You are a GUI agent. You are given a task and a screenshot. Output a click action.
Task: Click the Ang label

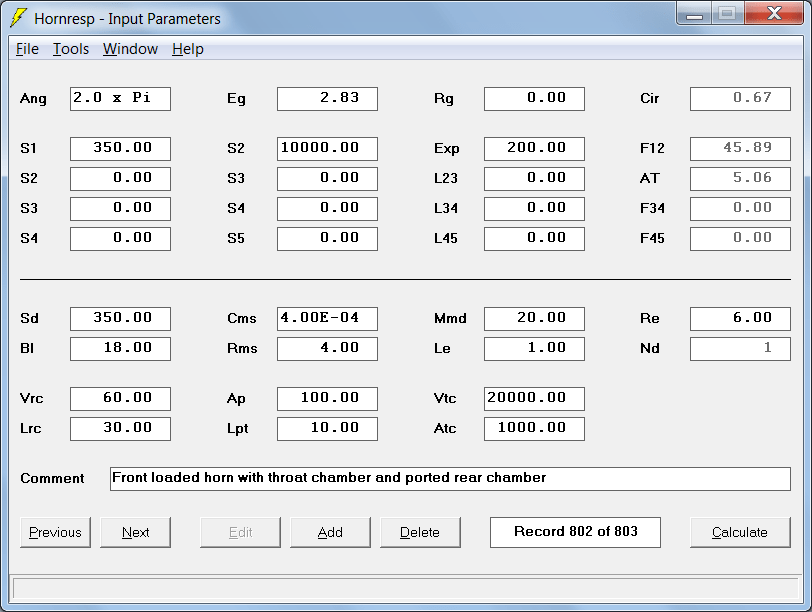click(x=33, y=99)
